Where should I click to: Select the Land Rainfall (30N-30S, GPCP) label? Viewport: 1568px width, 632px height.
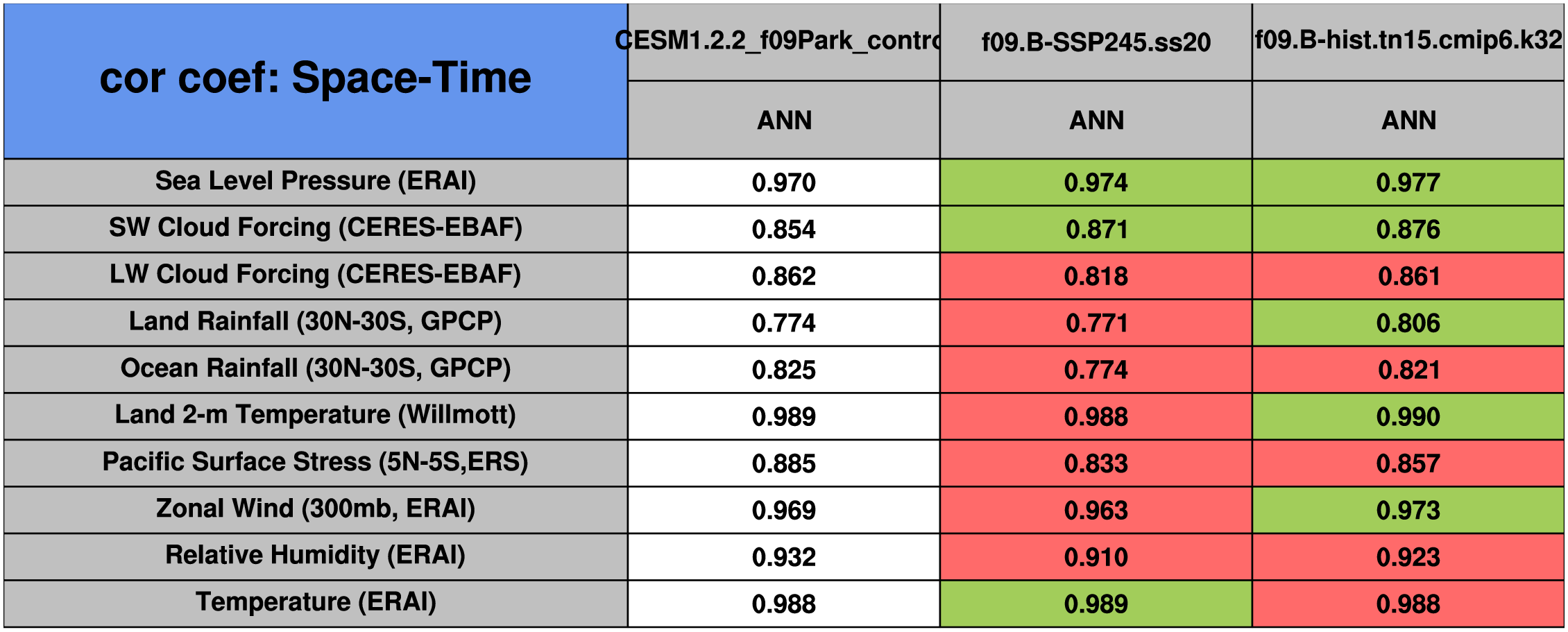click(316, 322)
